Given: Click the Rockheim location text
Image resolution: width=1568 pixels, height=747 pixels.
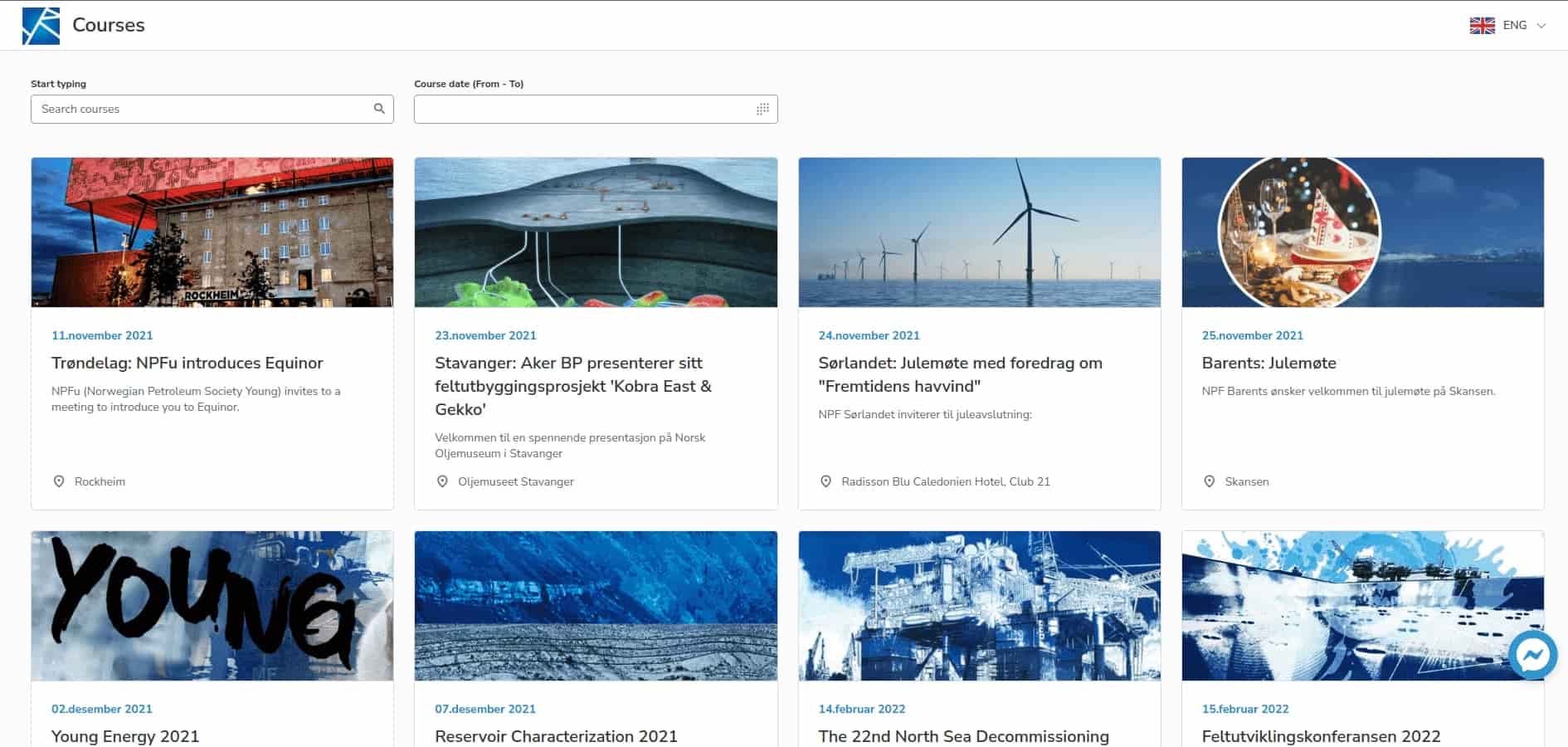Looking at the screenshot, I should (x=100, y=481).
